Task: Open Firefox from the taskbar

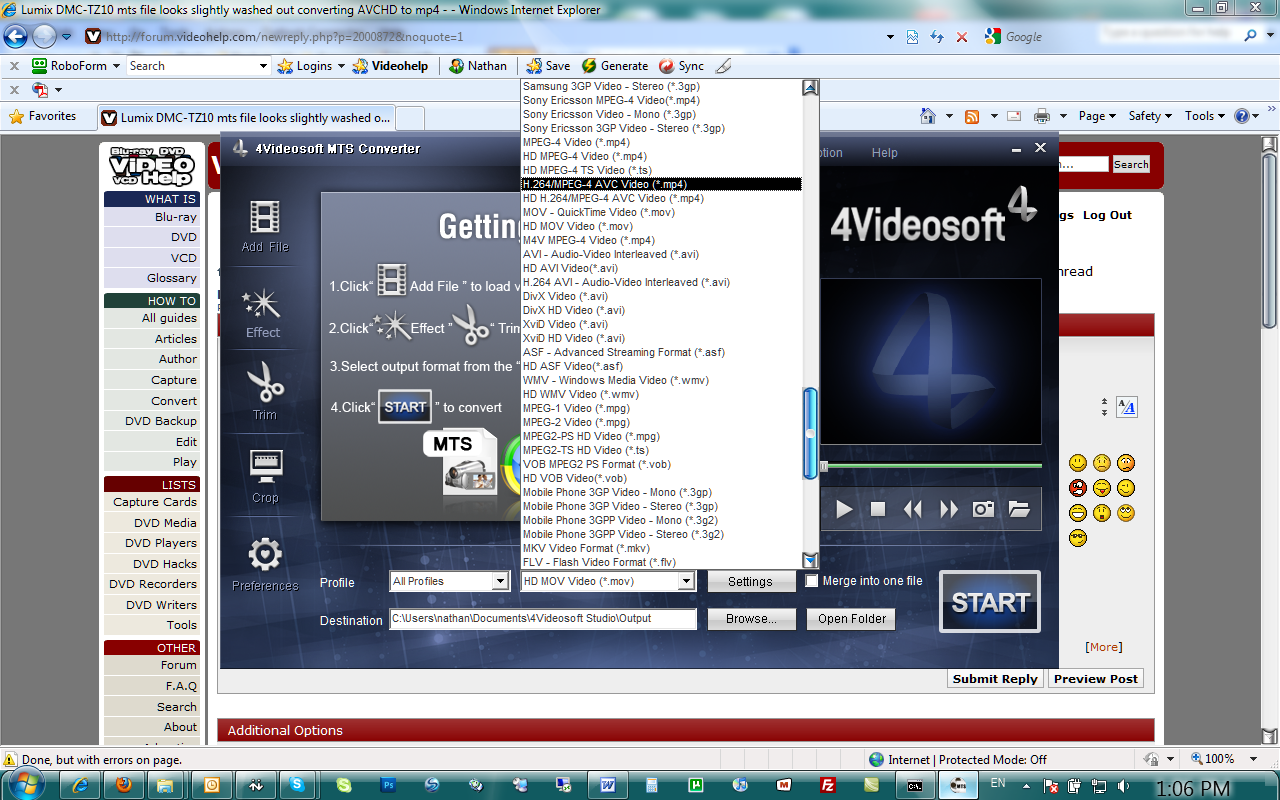Action: point(123,785)
